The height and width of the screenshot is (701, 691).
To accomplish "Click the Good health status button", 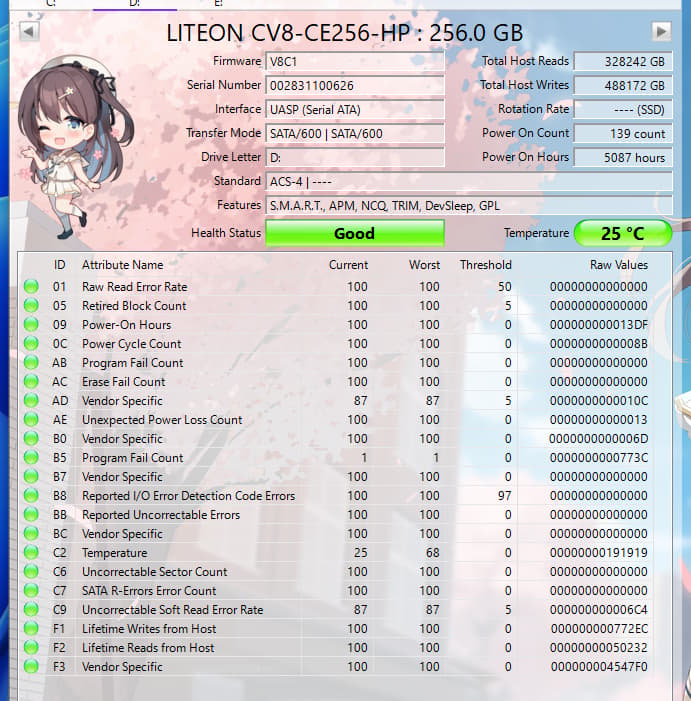I will (355, 233).
